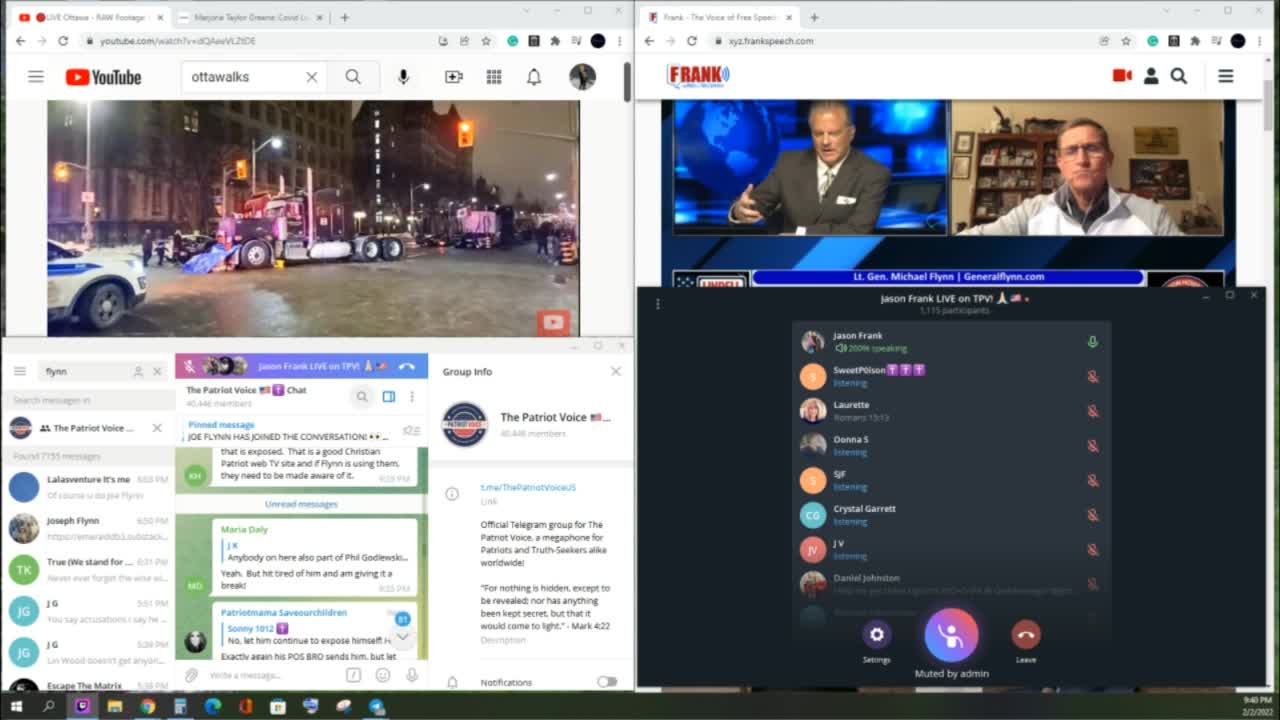Viewport: 1280px width, 720px height.
Task: Select the 'Frank - The Voice of Free Speech' tab
Action: pyautogui.click(x=719, y=17)
